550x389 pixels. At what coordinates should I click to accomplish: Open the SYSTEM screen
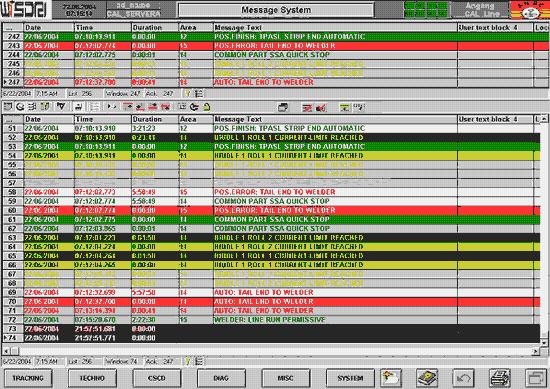tap(350, 378)
